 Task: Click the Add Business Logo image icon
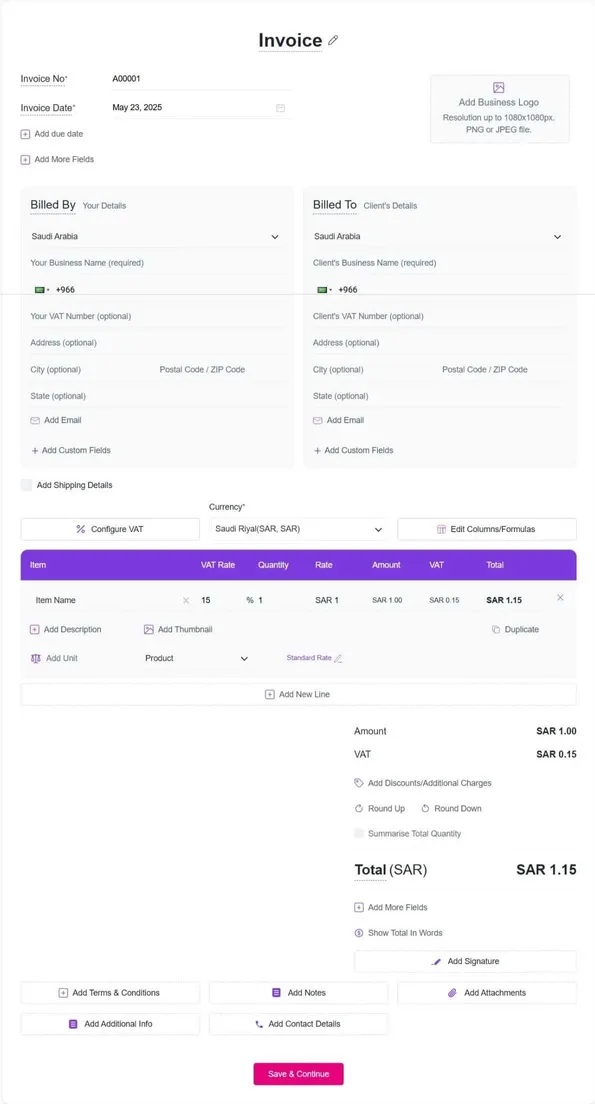click(499, 87)
